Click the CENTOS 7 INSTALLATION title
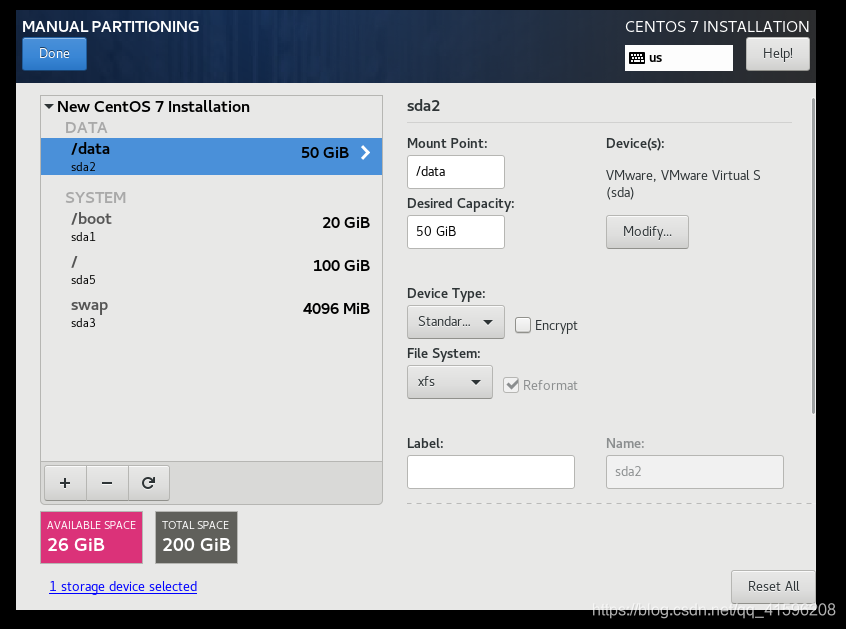This screenshot has height=629, width=846. coord(717,26)
